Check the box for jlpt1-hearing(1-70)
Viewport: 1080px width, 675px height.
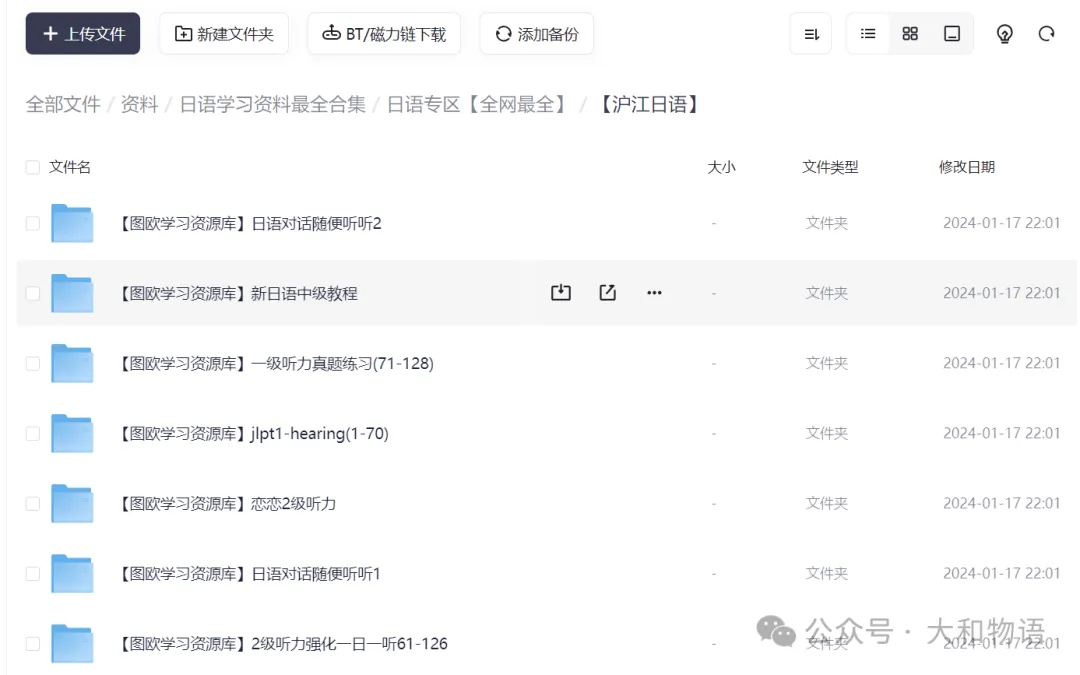32,433
